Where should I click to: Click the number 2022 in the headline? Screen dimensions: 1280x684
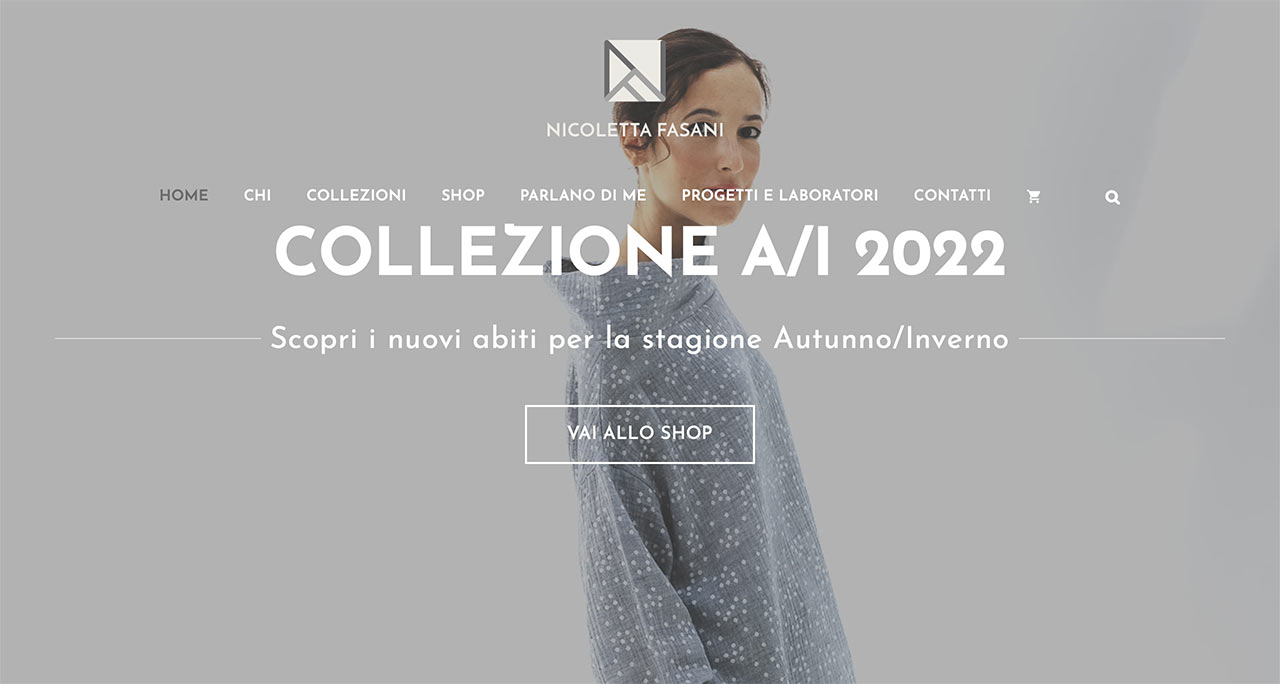[931, 252]
